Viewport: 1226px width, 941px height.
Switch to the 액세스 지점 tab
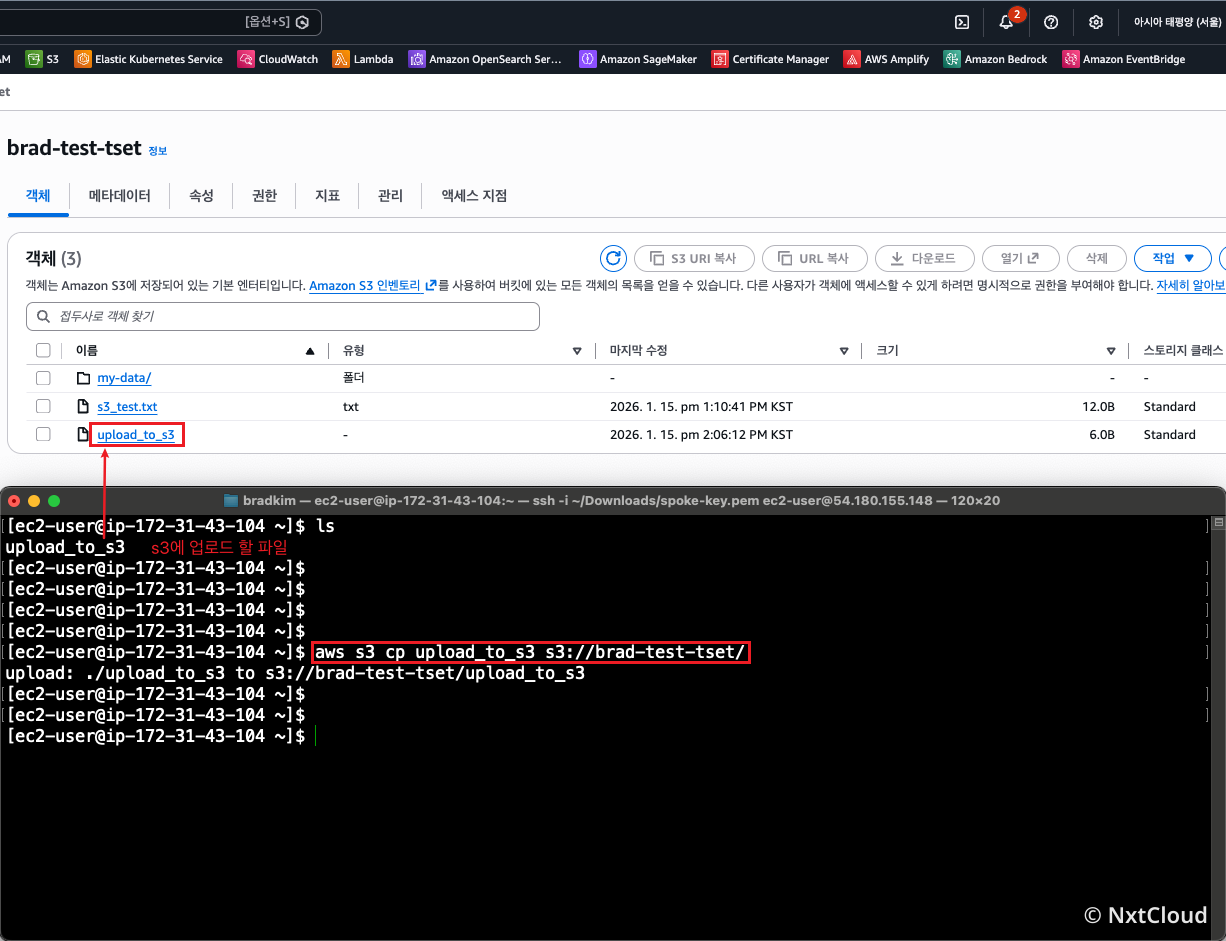[474, 196]
